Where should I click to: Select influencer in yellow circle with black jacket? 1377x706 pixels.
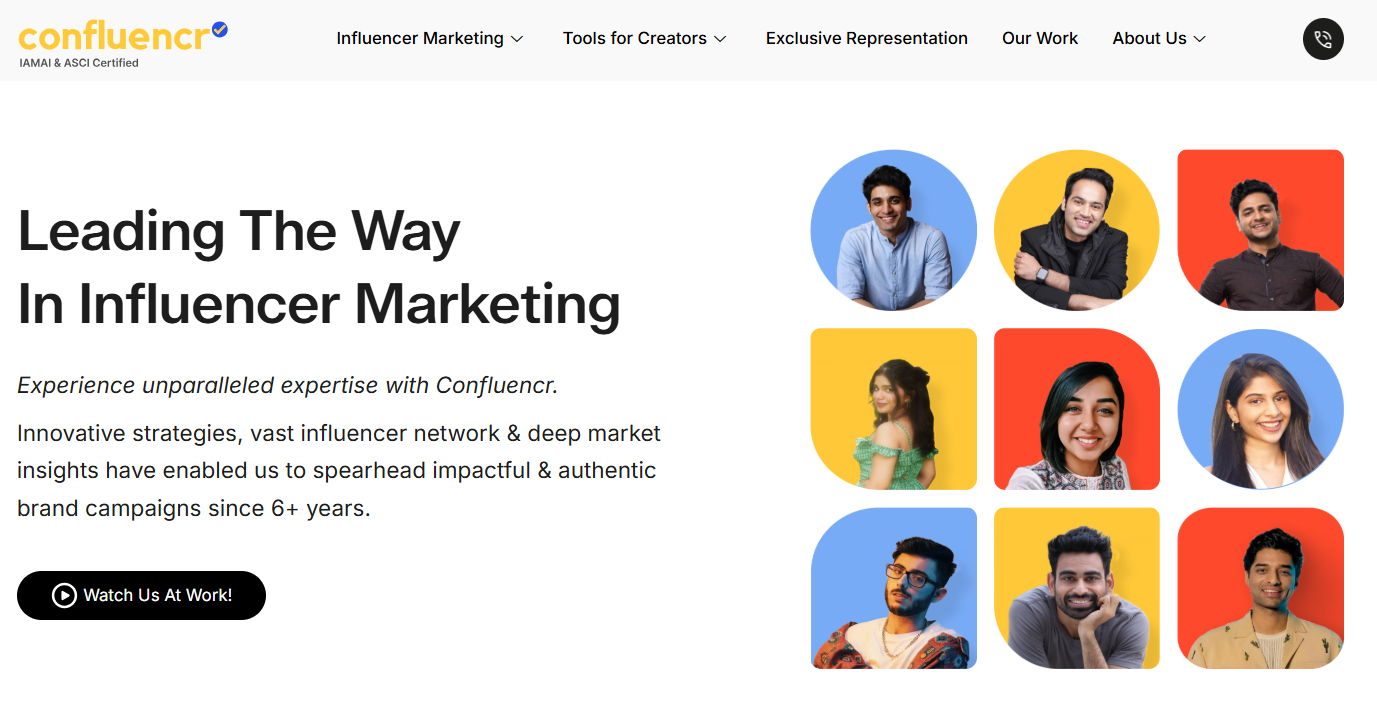pos(1077,230)
